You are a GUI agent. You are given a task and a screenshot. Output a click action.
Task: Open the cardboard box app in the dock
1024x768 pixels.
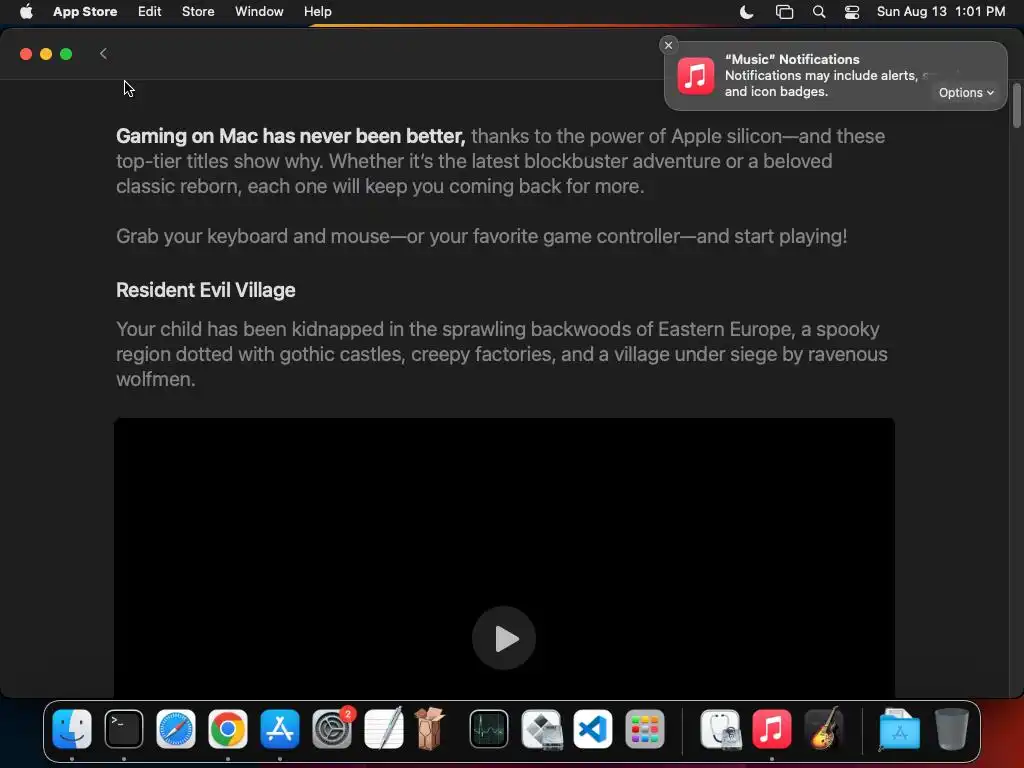pos(430,728)
